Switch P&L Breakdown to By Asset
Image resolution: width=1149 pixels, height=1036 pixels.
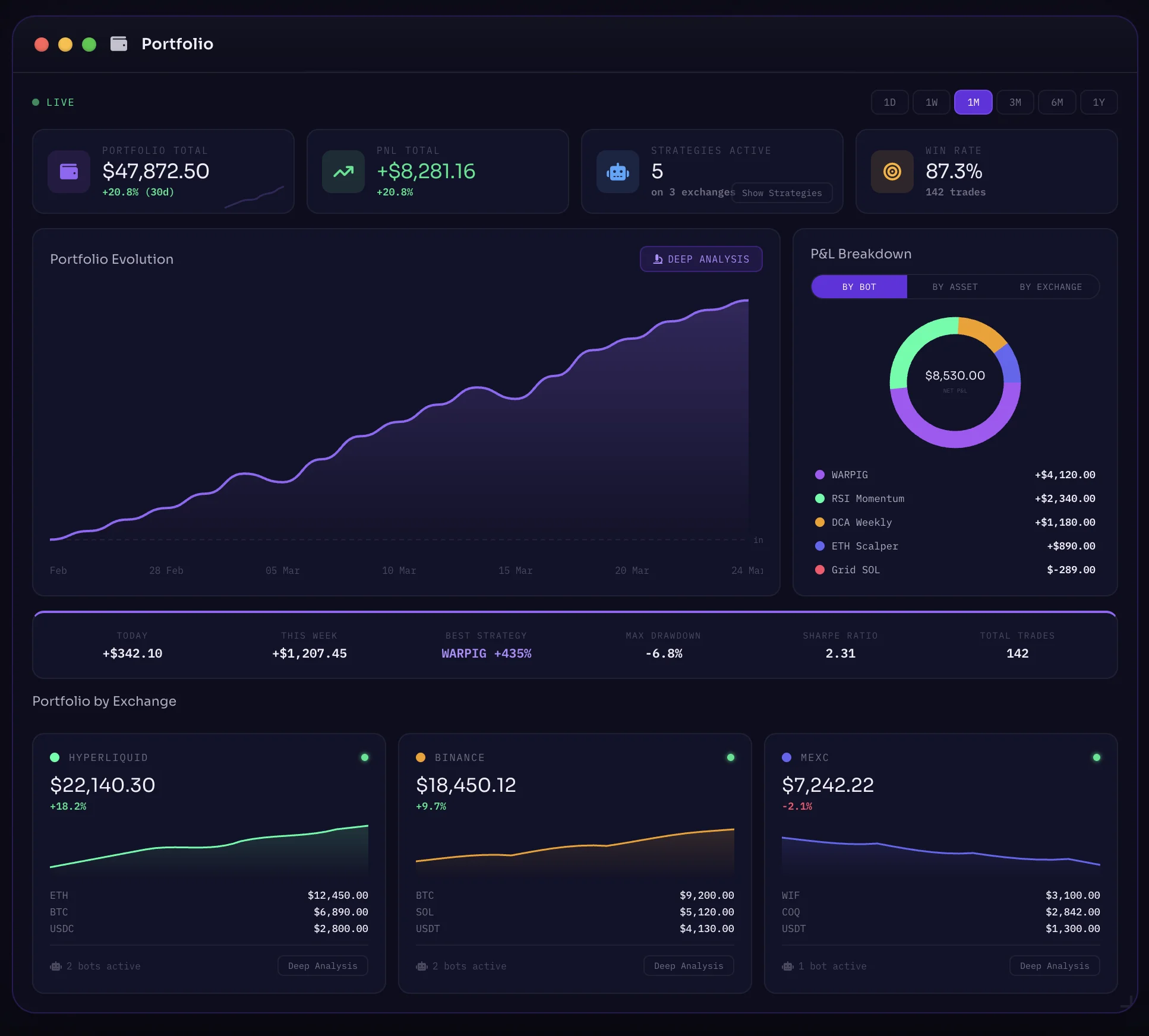click(954, 287)
